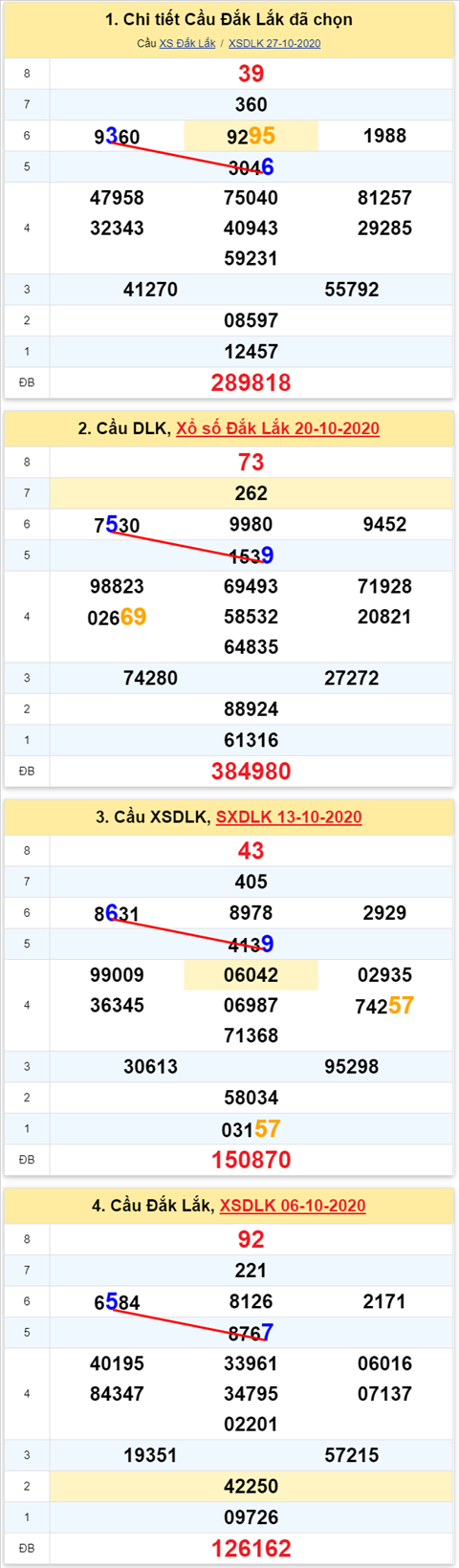Select first-prize number 03157

(x=251, y=1129)
